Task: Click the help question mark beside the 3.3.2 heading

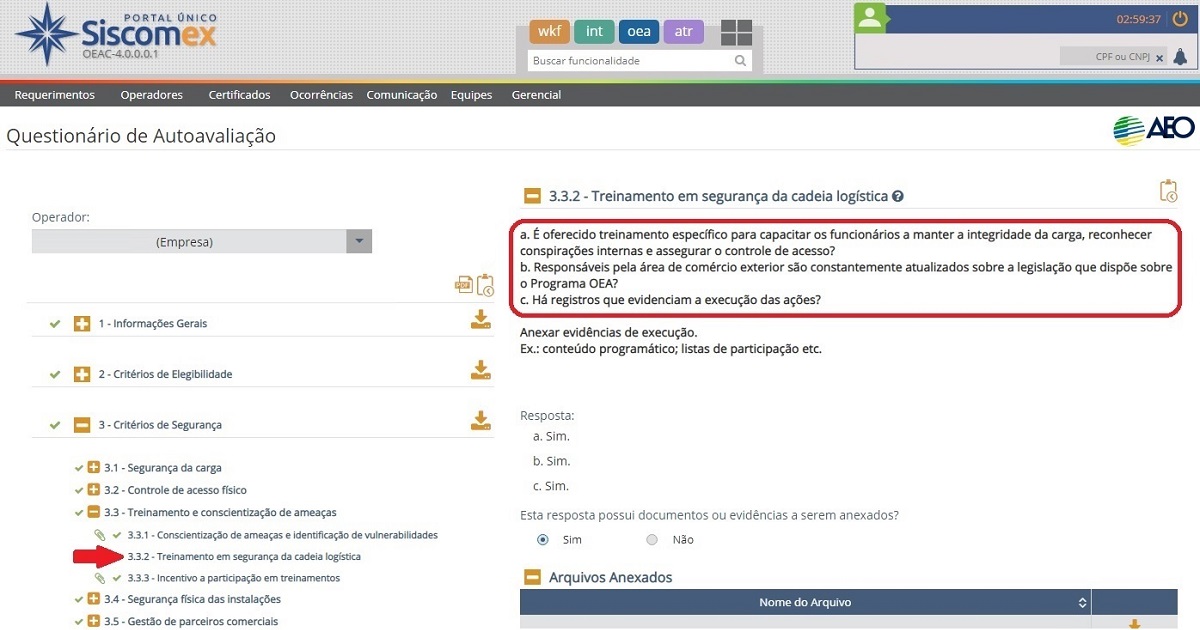Action: [x=897, y=196]
